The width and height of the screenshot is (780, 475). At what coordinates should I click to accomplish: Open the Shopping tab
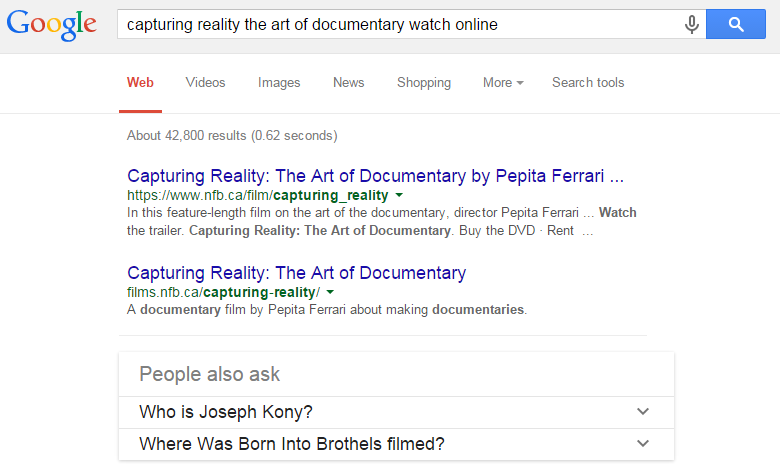tap(423, 83)
